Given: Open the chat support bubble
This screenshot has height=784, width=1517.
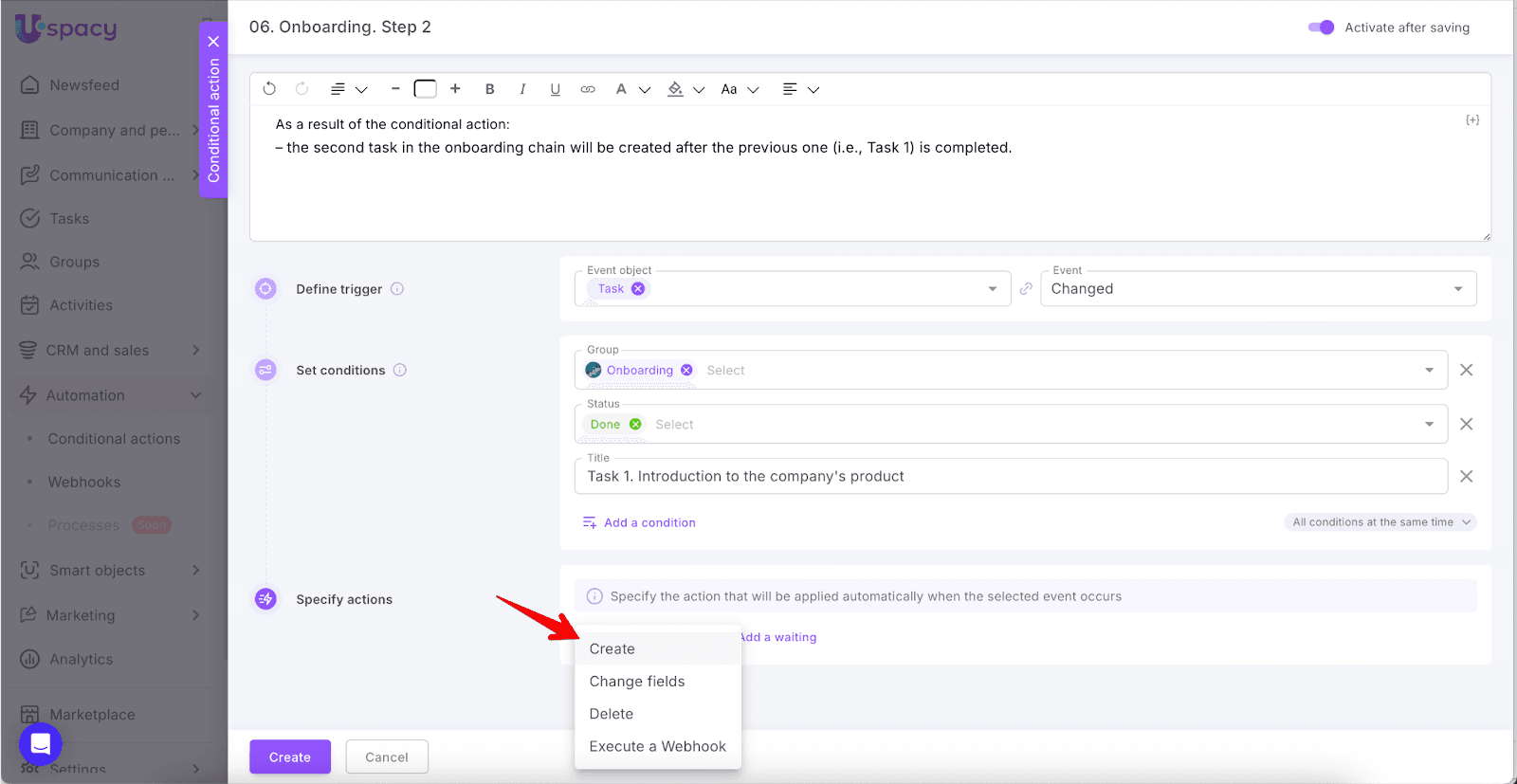Looking at the screenshot, I should (41, 744).
